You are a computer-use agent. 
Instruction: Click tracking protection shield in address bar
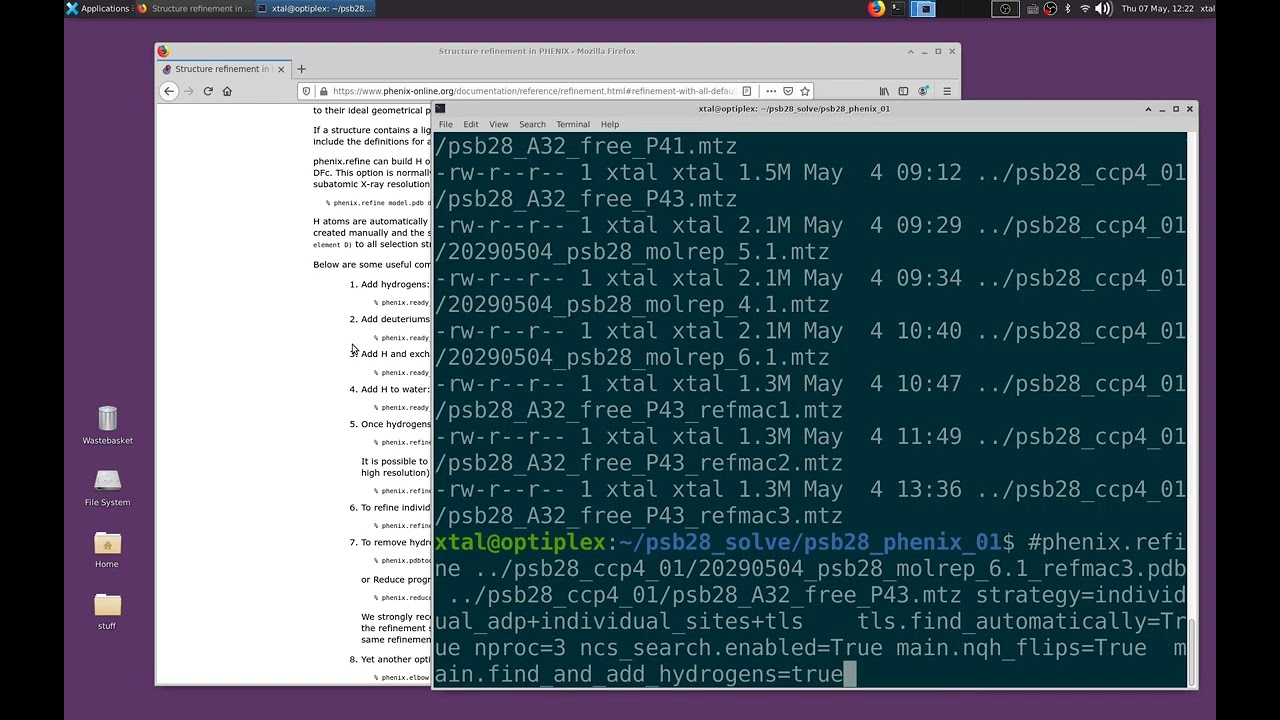tap(306, 91)
